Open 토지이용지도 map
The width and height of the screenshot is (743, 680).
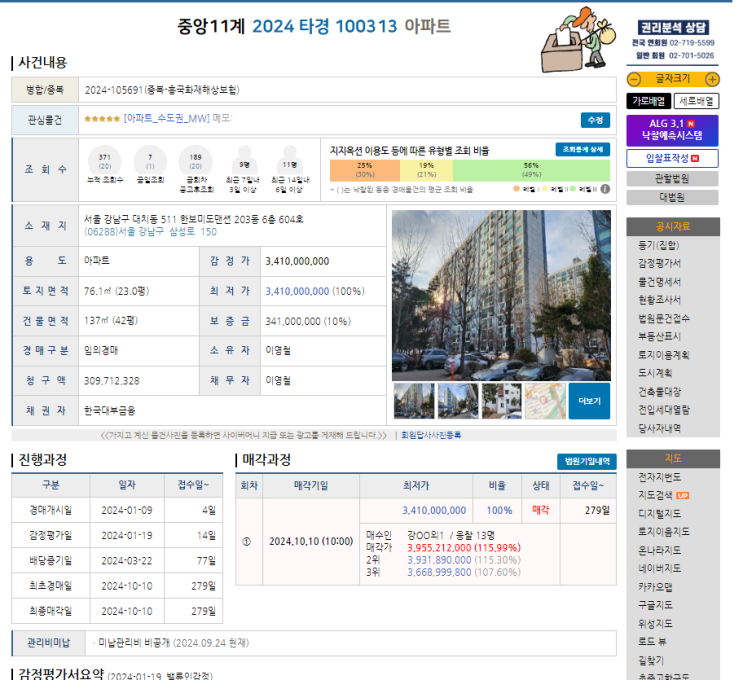coord(663,532)
